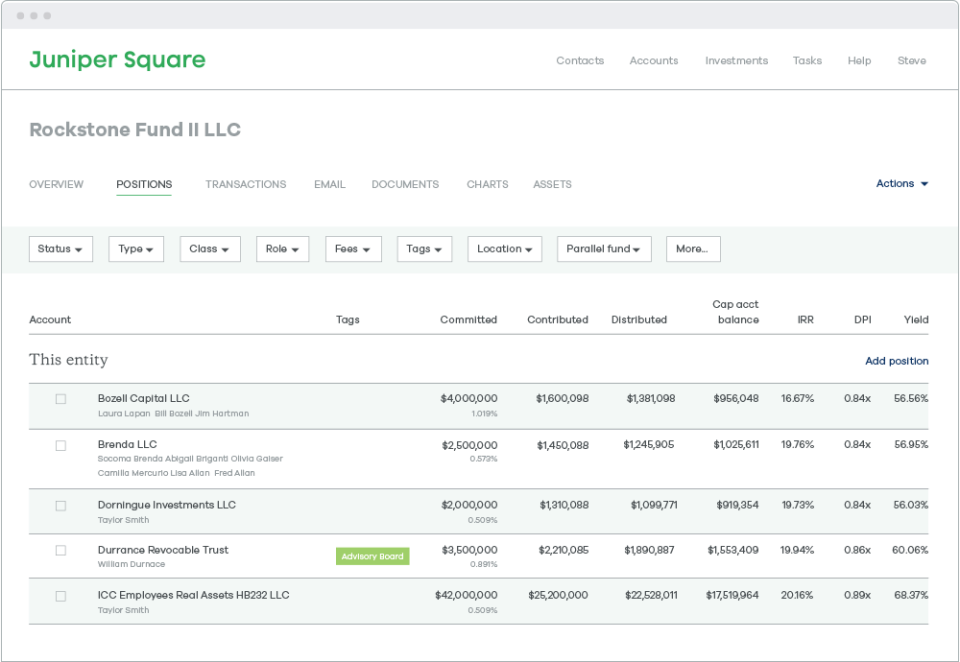Open the Durrance Revocable Trust account
The width and height of the screenshot is (960, 662).
coord(163,550)
